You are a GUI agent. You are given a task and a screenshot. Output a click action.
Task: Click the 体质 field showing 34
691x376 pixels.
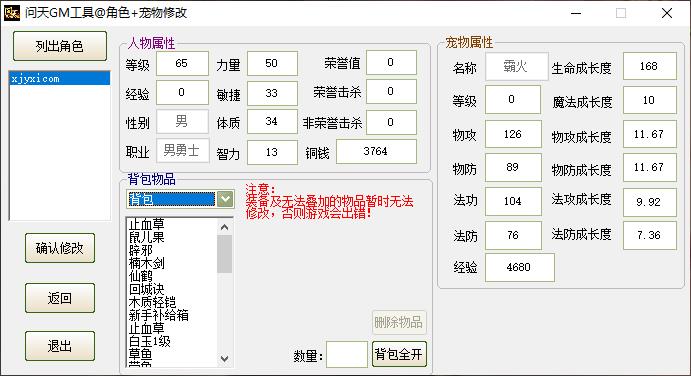click(272, 122)
